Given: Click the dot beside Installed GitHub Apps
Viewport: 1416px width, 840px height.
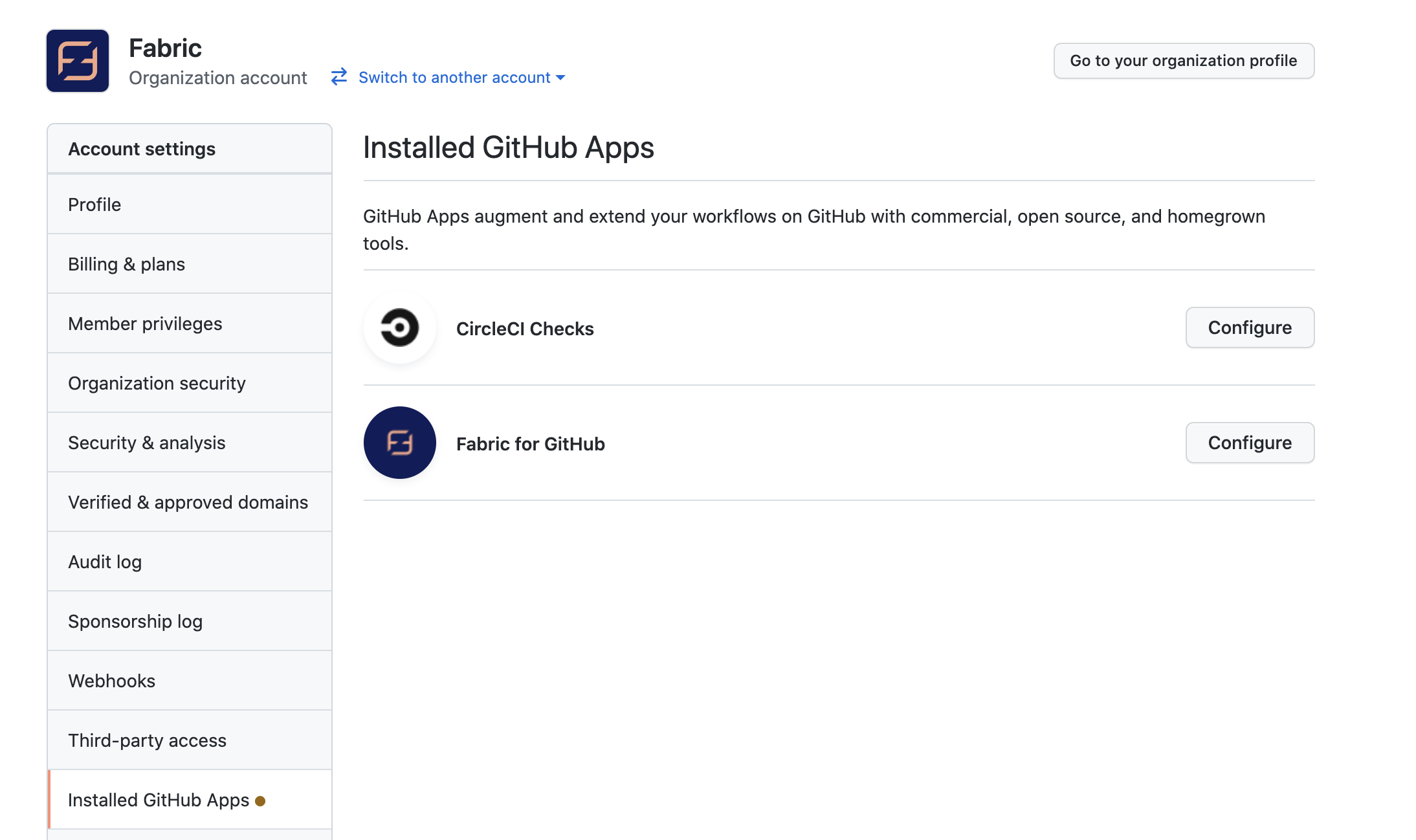Looking at the screenshot, I should point(260,801).
